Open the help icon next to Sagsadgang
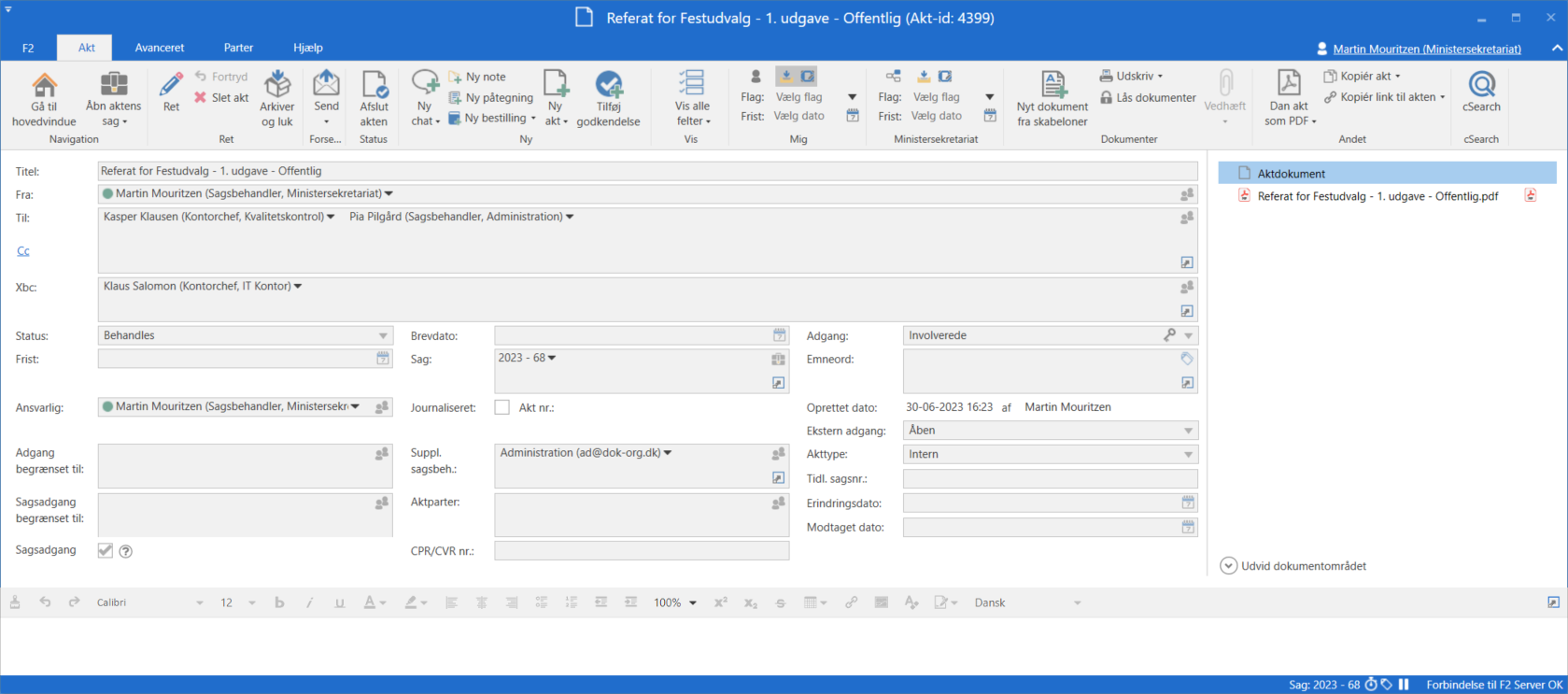 click(x=126, y=551)
